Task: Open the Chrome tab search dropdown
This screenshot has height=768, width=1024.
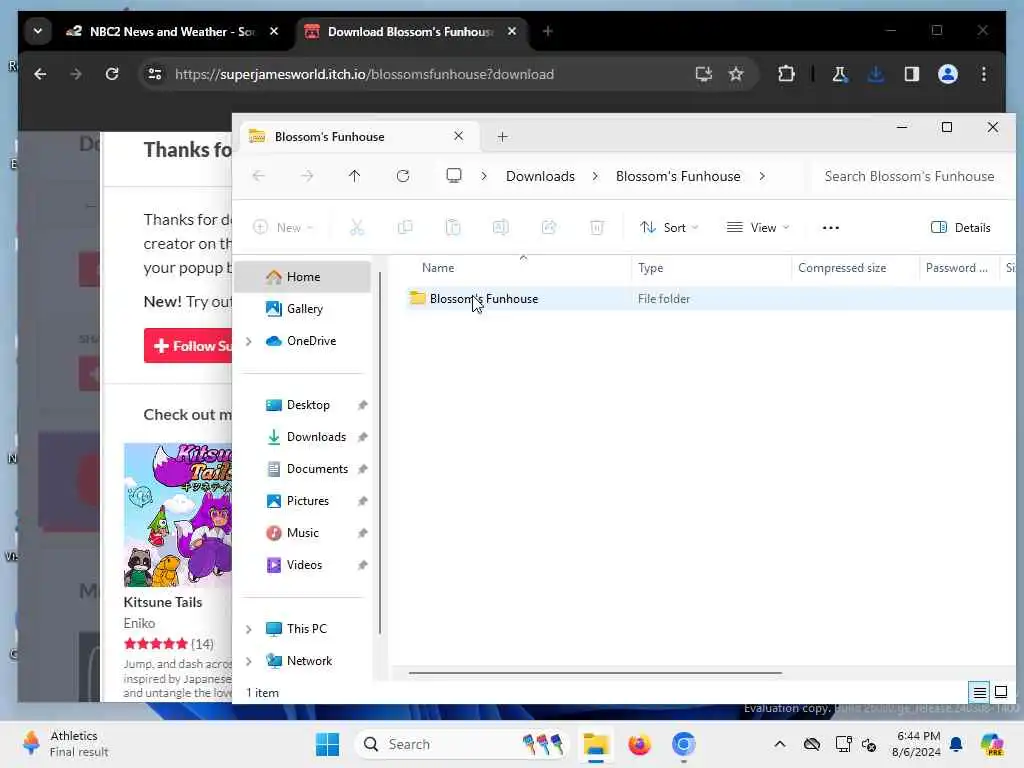Action: tap(38, 31)
